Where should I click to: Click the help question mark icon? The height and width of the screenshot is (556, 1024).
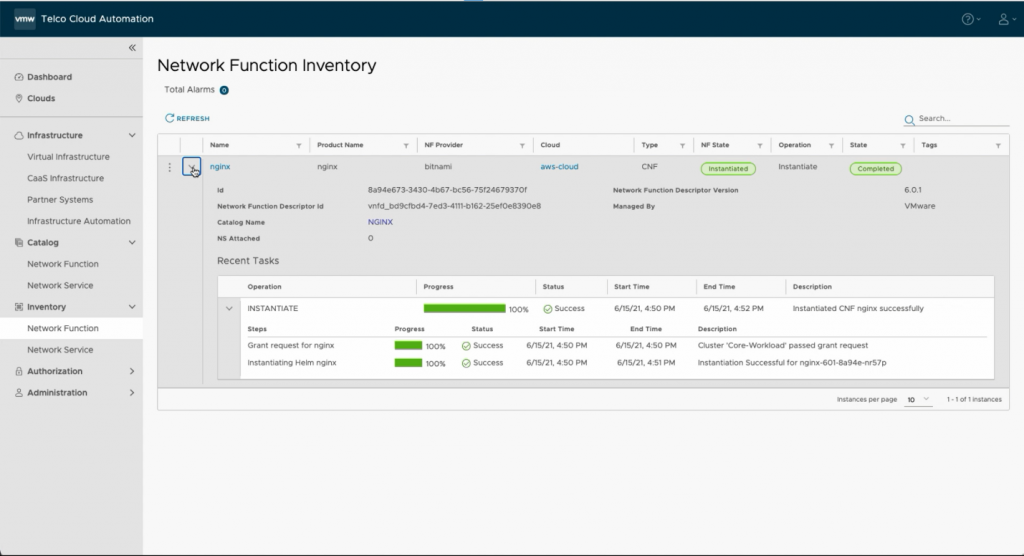point(967,19)
